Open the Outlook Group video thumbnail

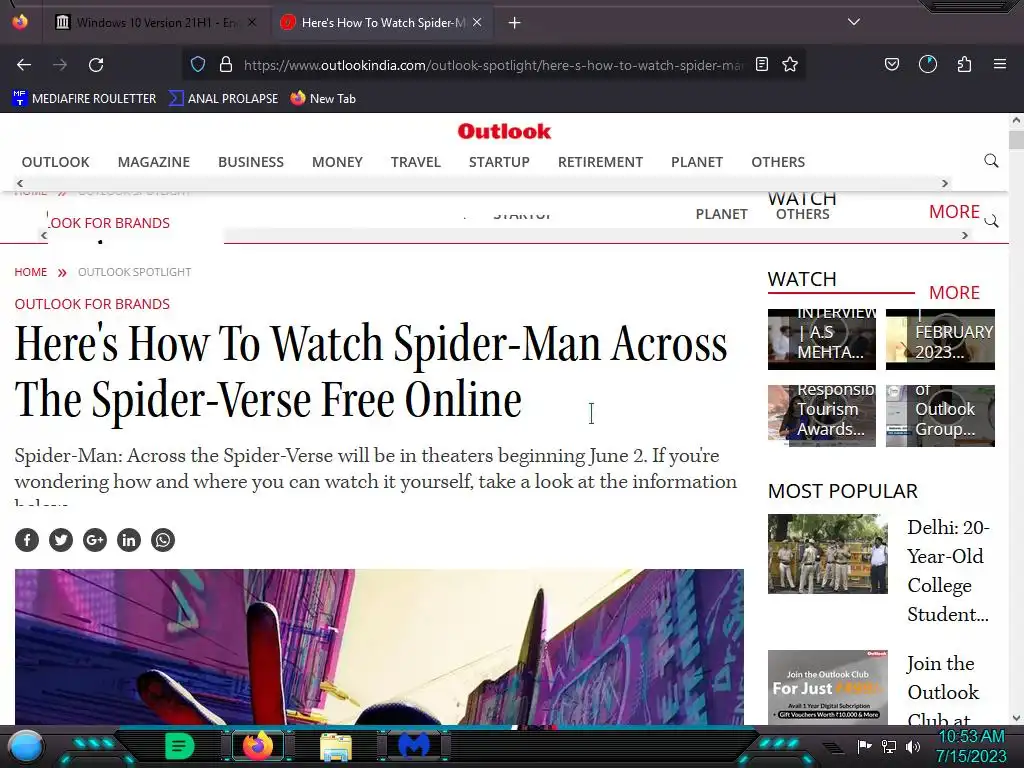point(940,416)
